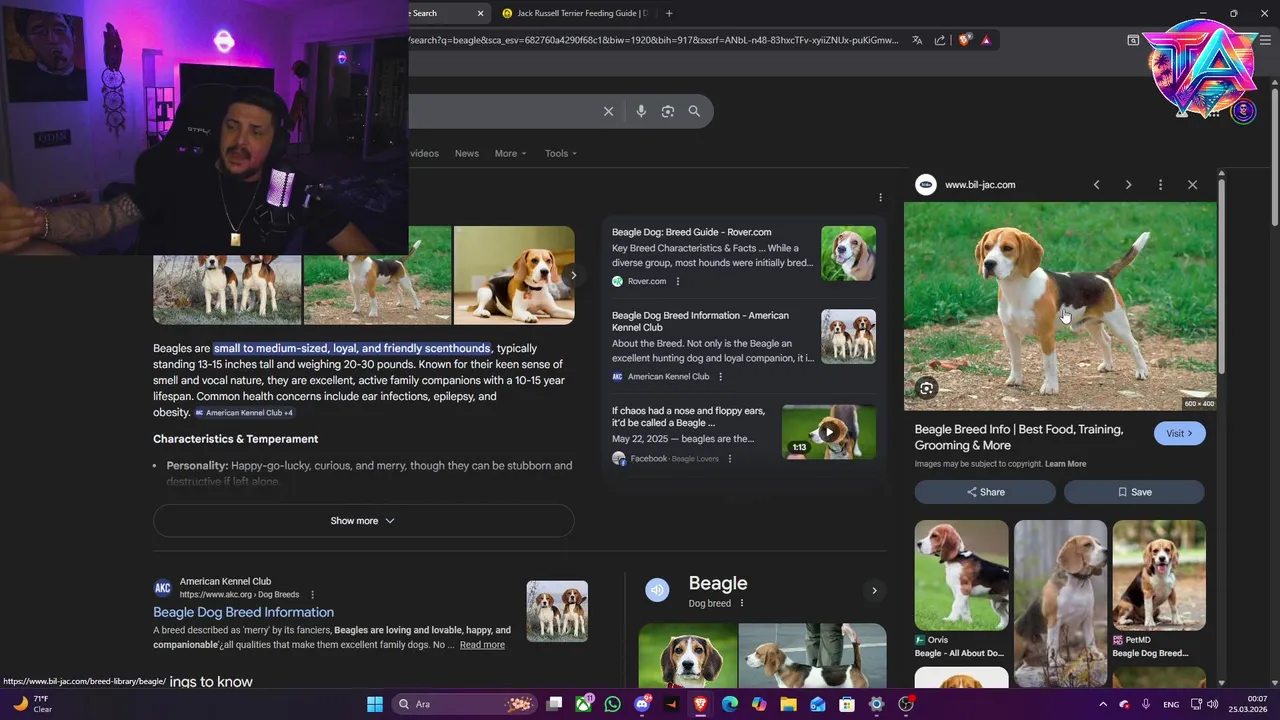Image resolution: width=1280 pixels, height=720 pixels.
Task: Open Windows Start menu
Action: 375,704
